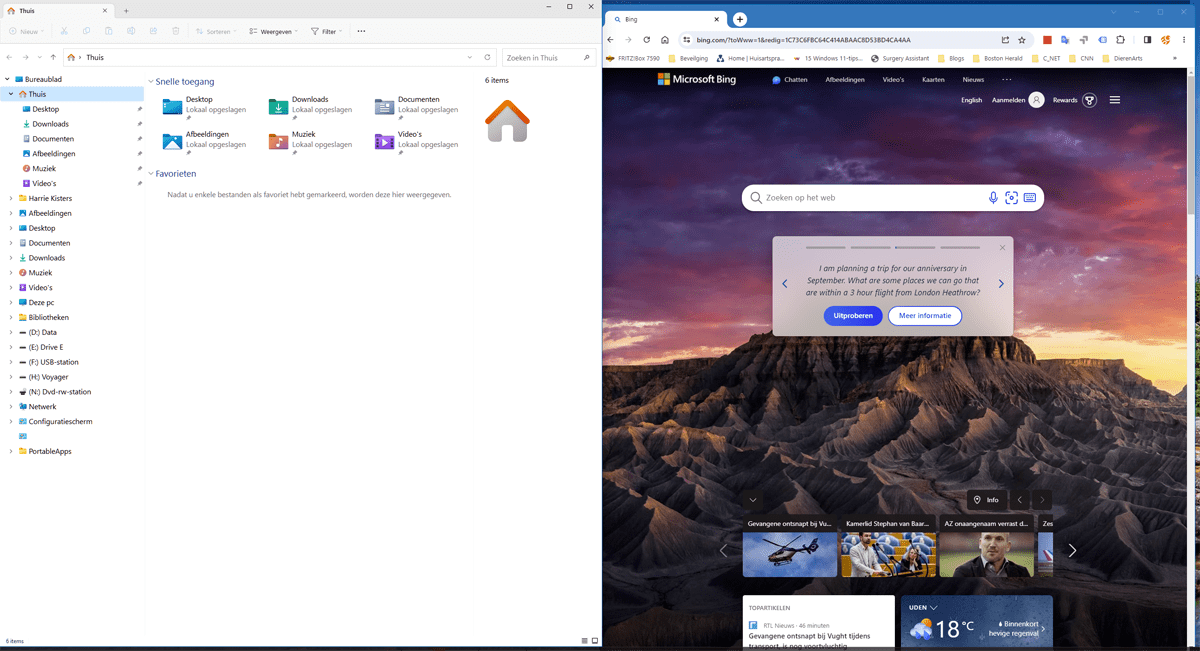Add a new tab in File Explorer
The image size is (1200, 651).
tap(126, 10)
